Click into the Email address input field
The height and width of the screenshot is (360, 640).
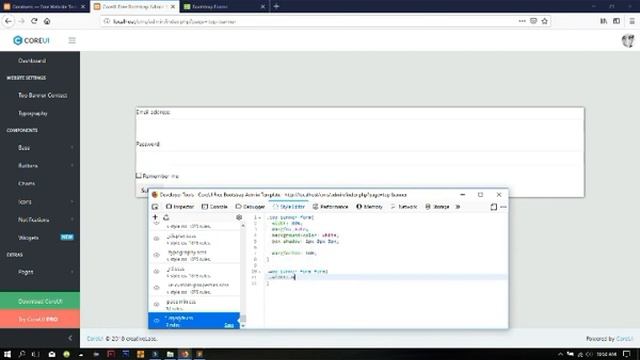[360, 127]
